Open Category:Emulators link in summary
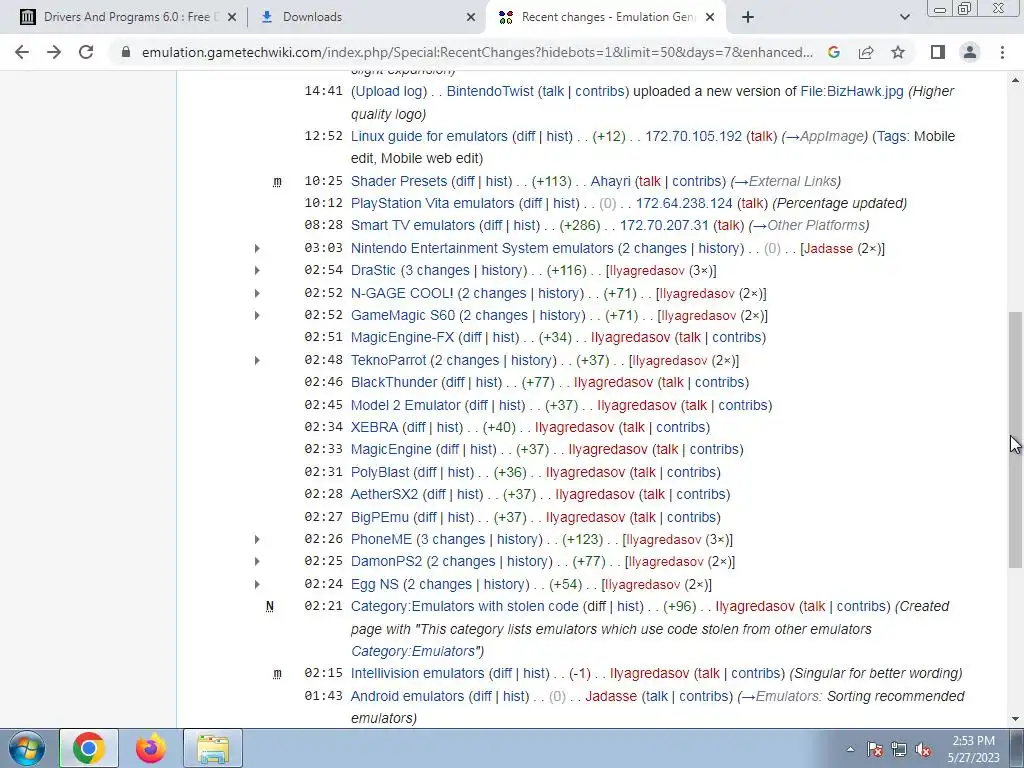 (413, 652)
